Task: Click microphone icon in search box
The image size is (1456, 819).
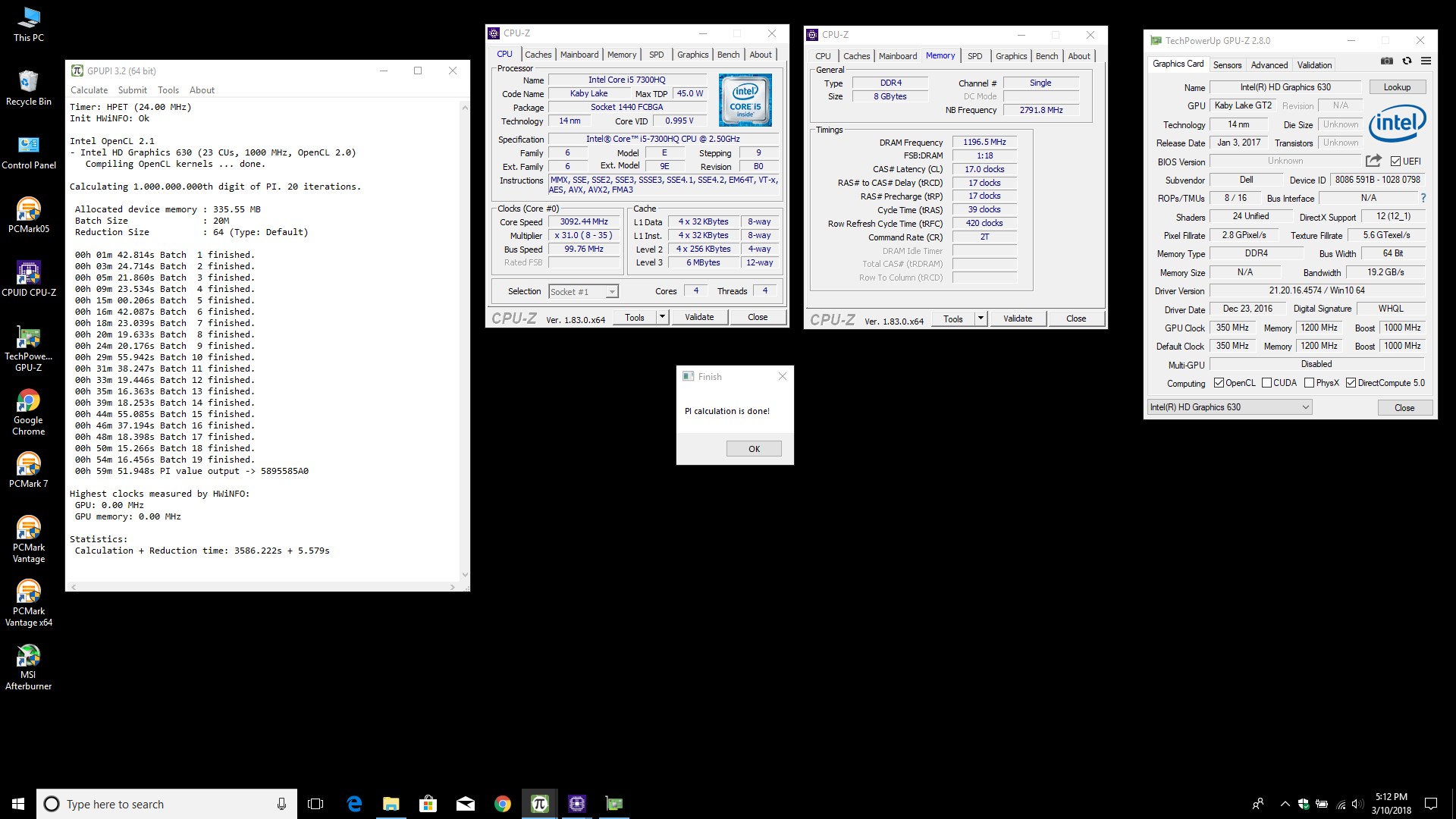Action: tap(281, 804)
